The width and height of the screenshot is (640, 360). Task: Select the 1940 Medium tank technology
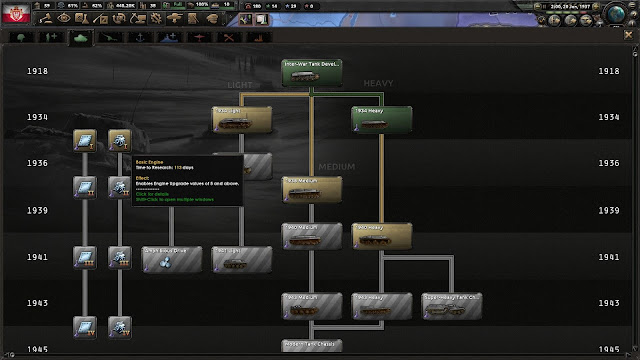click(x=312, y=236)
